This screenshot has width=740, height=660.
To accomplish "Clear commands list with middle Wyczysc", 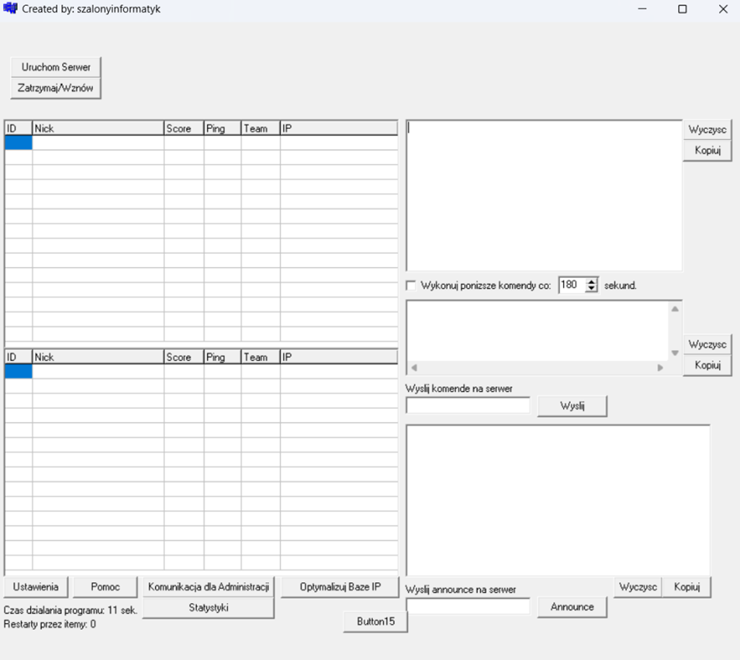I will pyautogui.click(x=707, y=345).
